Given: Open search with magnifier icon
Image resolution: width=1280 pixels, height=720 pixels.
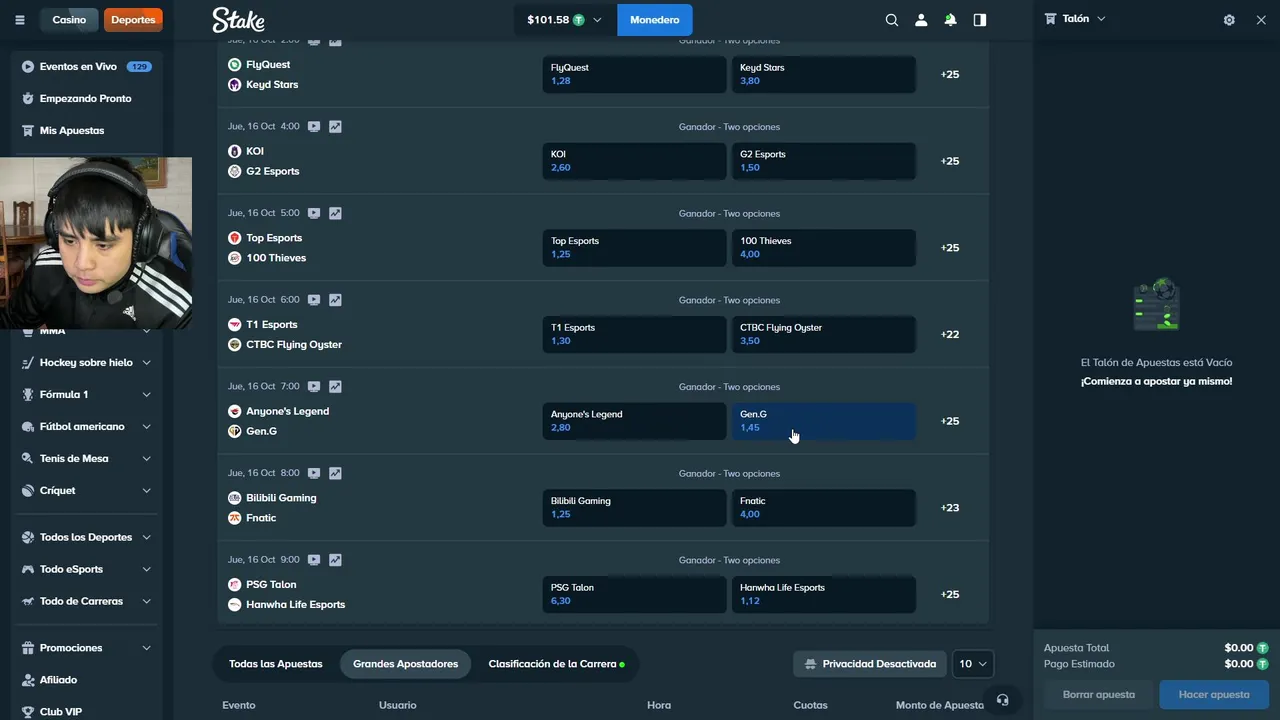Looking at the screenshot, I should (892, 20).
